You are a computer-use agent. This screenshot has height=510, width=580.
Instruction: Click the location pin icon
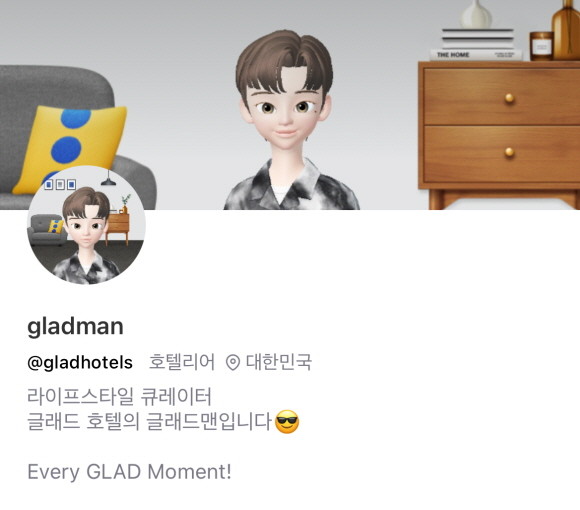(233, 362)
